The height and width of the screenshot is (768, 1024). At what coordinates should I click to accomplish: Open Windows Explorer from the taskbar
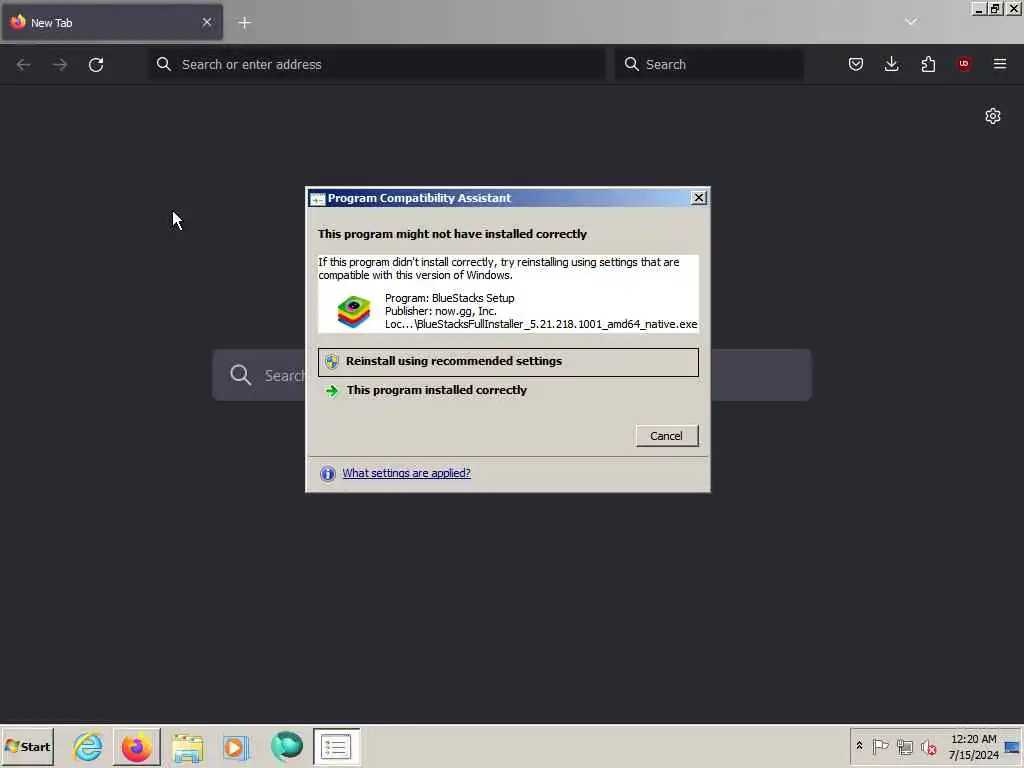coord(187,747)
